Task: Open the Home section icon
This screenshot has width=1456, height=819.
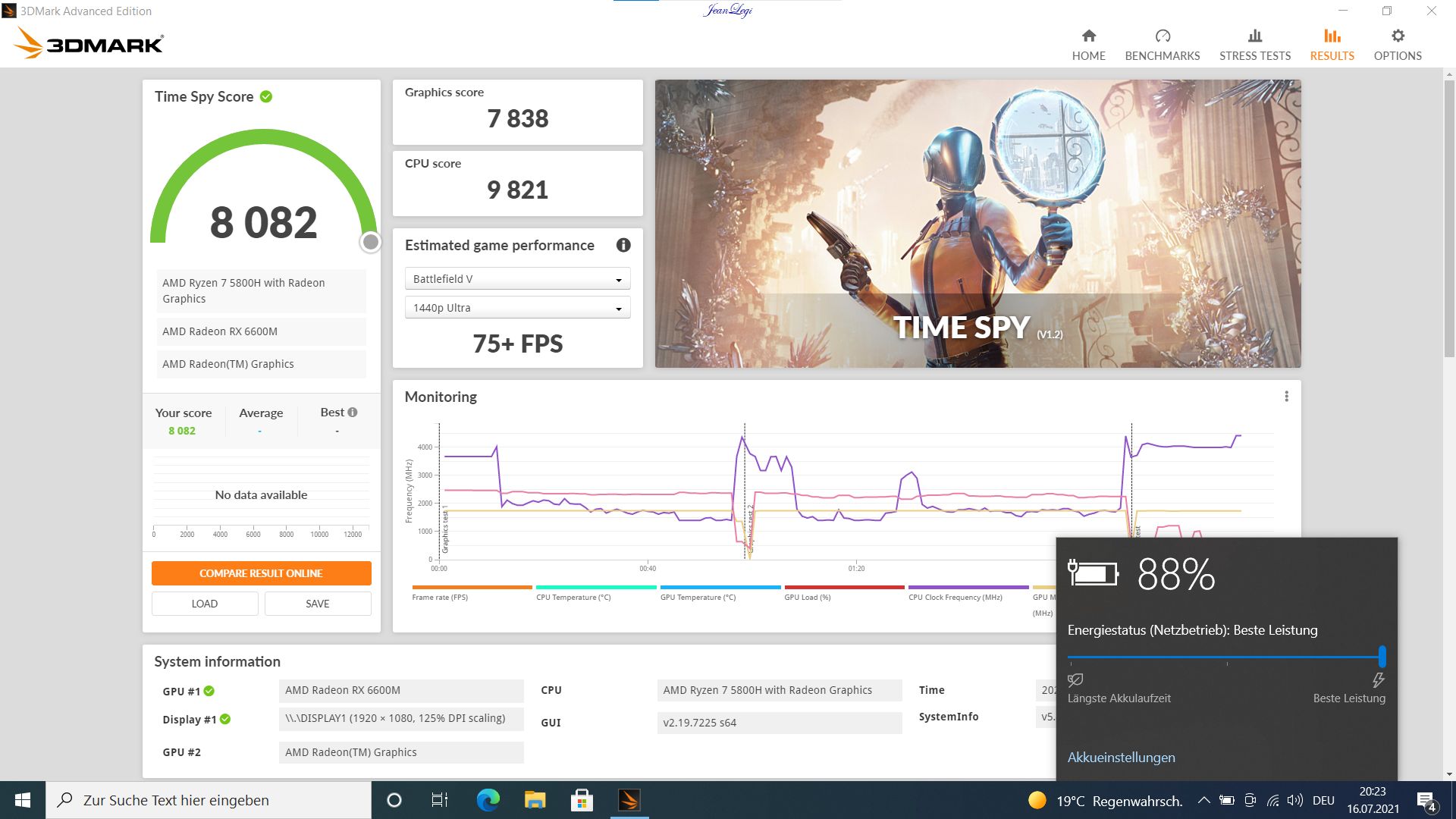Action: tap(1088, 36)
